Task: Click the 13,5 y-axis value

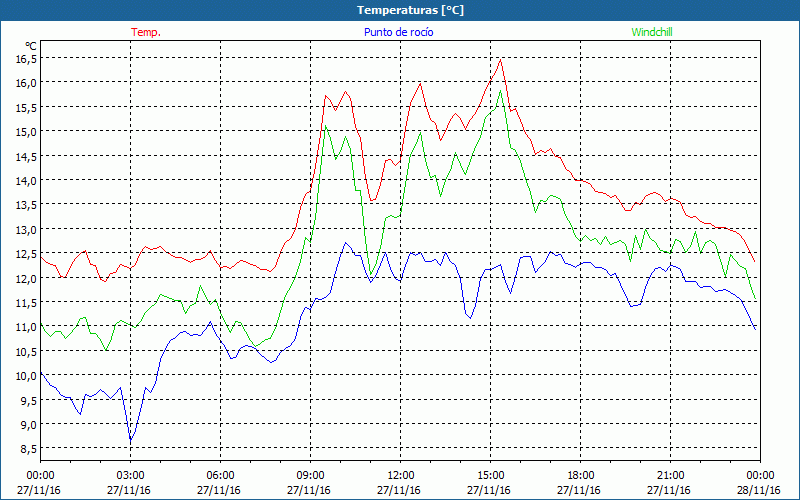Action: pos(27,205)
